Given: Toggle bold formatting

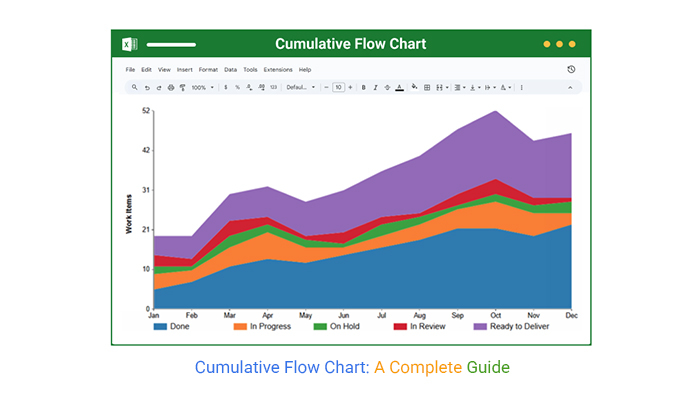Looking at the screenshot, I should pyautogui.click(x=363, y=88).
